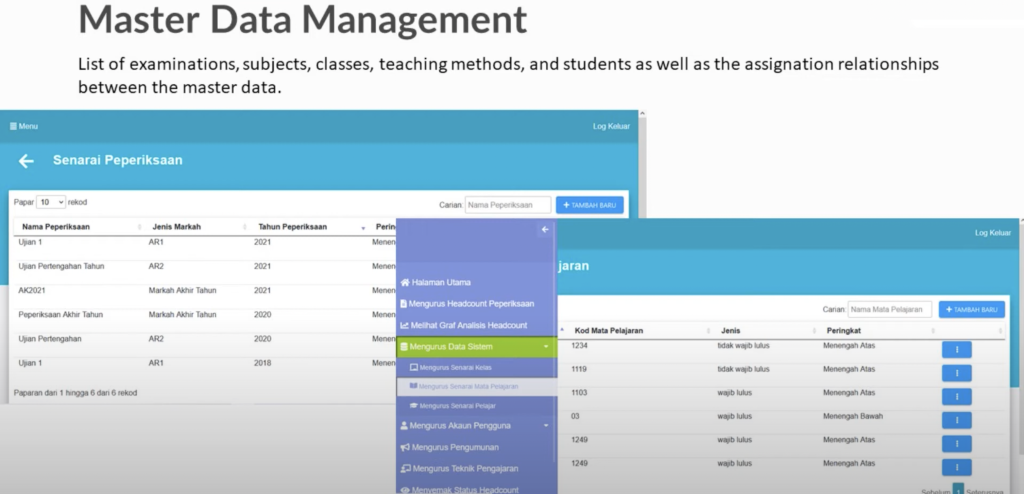Collapse sidebar using its left arrow icon
This screenshot has width=1024, height=494.
545,230
